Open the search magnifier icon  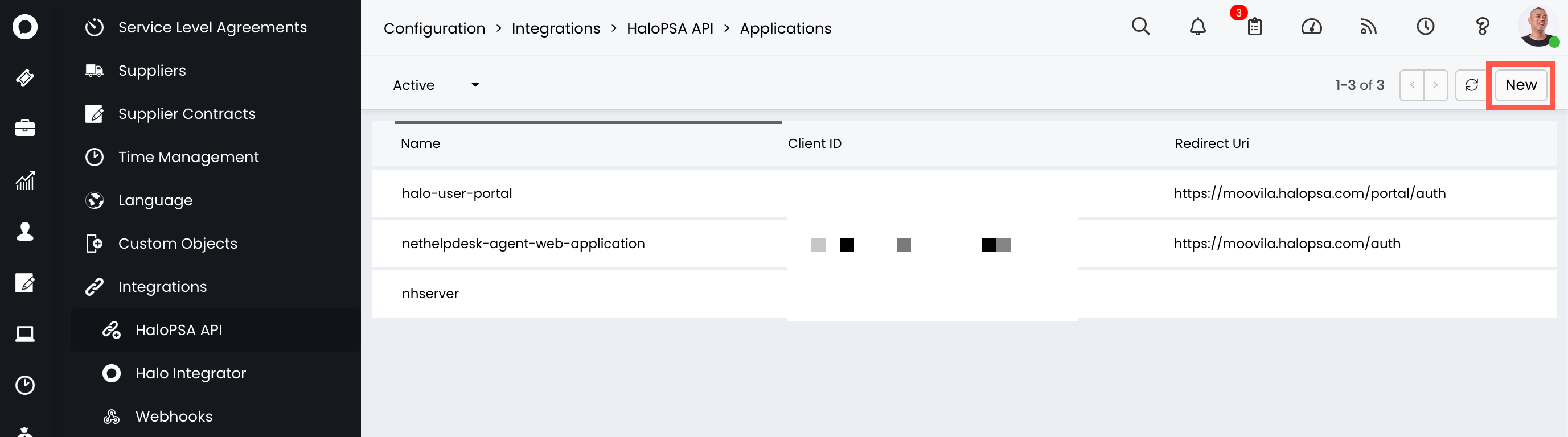tap(1140, 27)
